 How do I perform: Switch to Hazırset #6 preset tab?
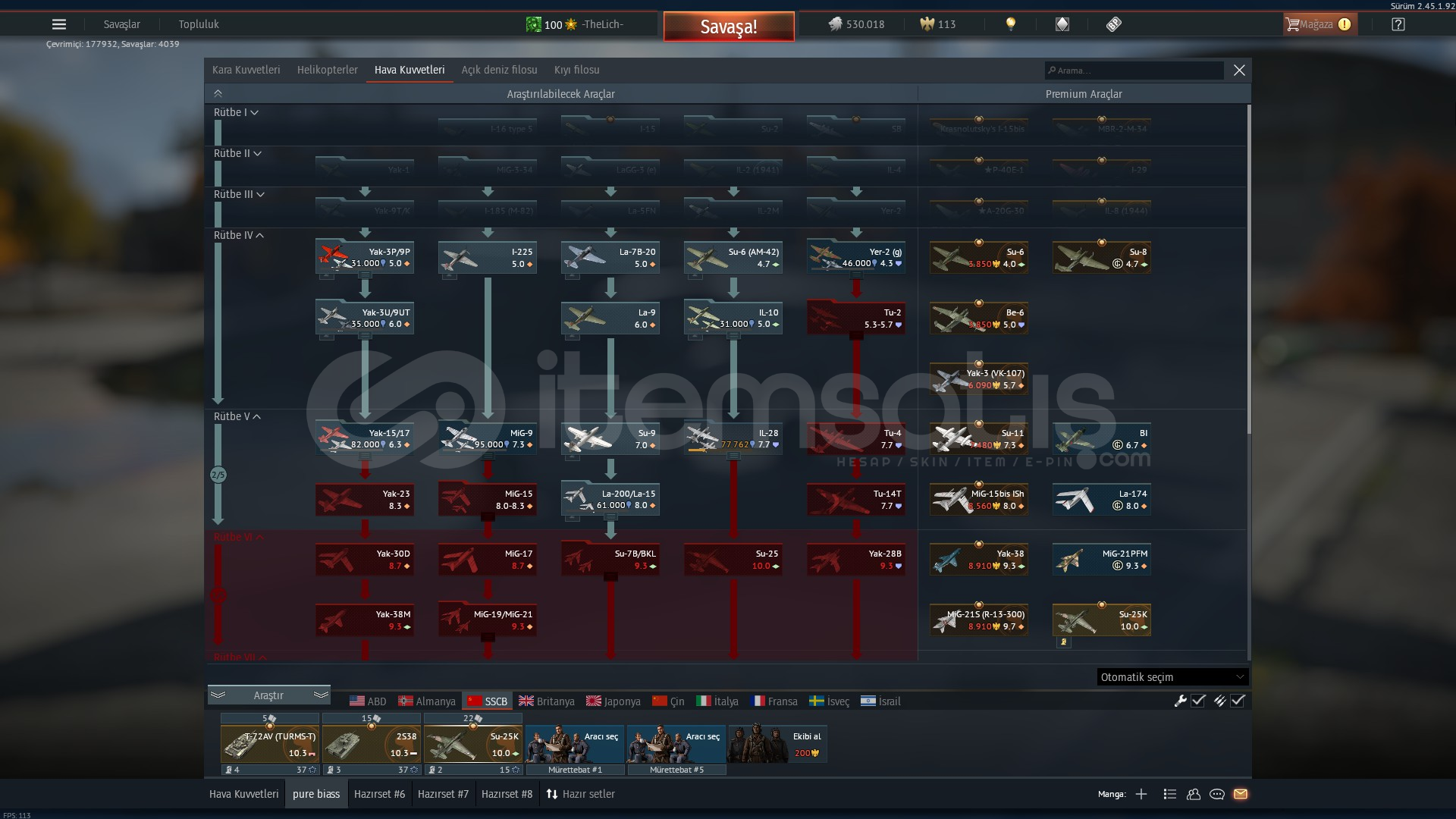tap(379, 794)
